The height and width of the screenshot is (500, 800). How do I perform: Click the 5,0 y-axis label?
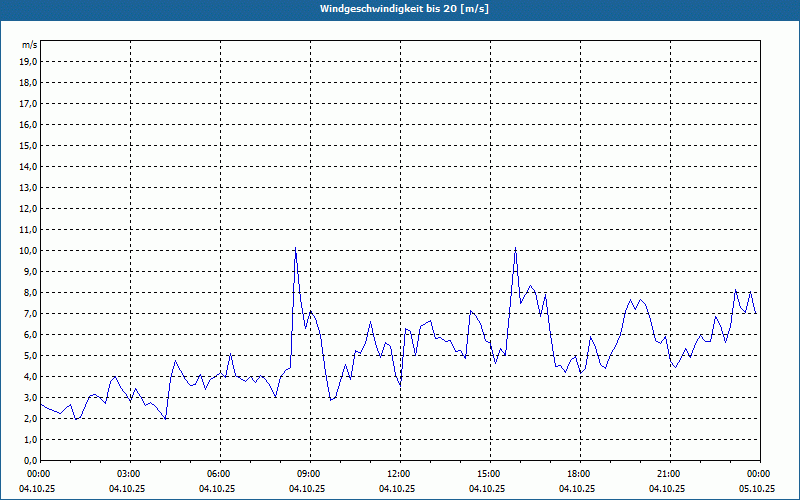pos(30,355)
